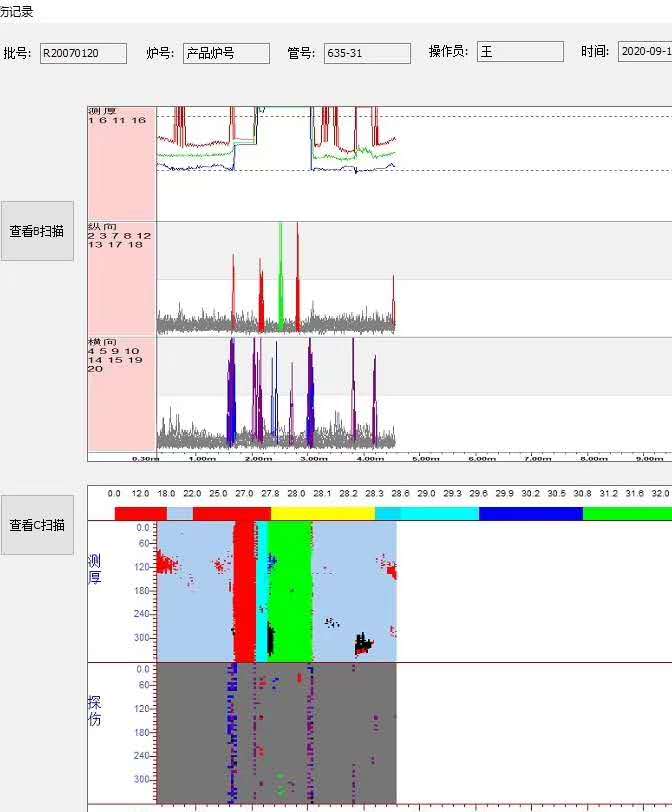Select the dark blue color scale segment
Viewport: 672px width, 812px height.
coord(530,513)
